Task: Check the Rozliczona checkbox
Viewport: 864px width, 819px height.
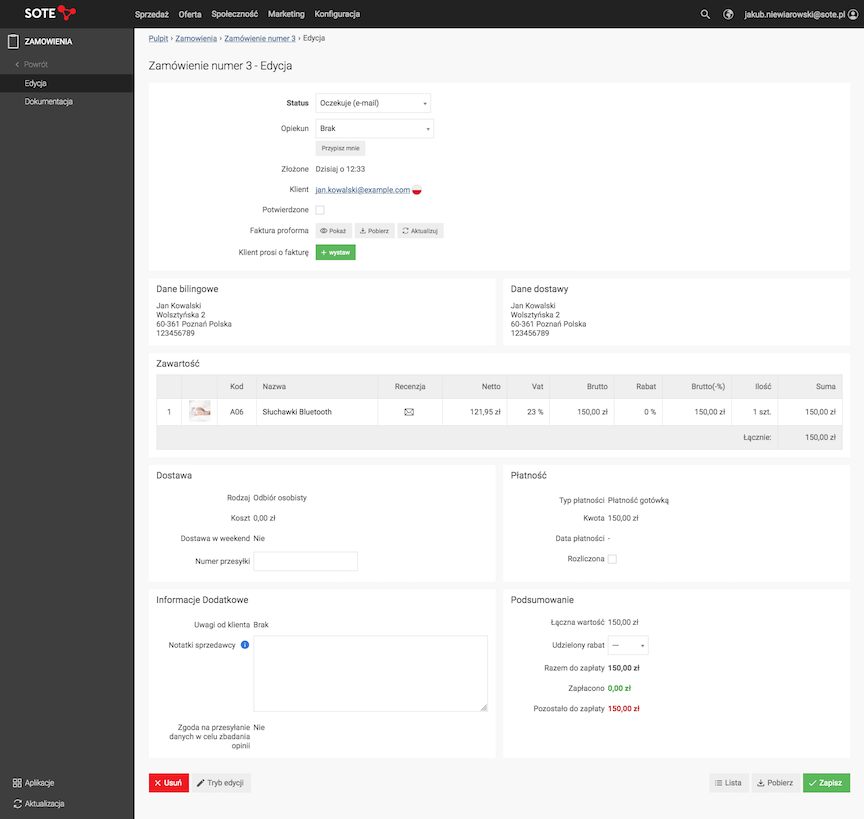Action: click(x=612, y=559)
